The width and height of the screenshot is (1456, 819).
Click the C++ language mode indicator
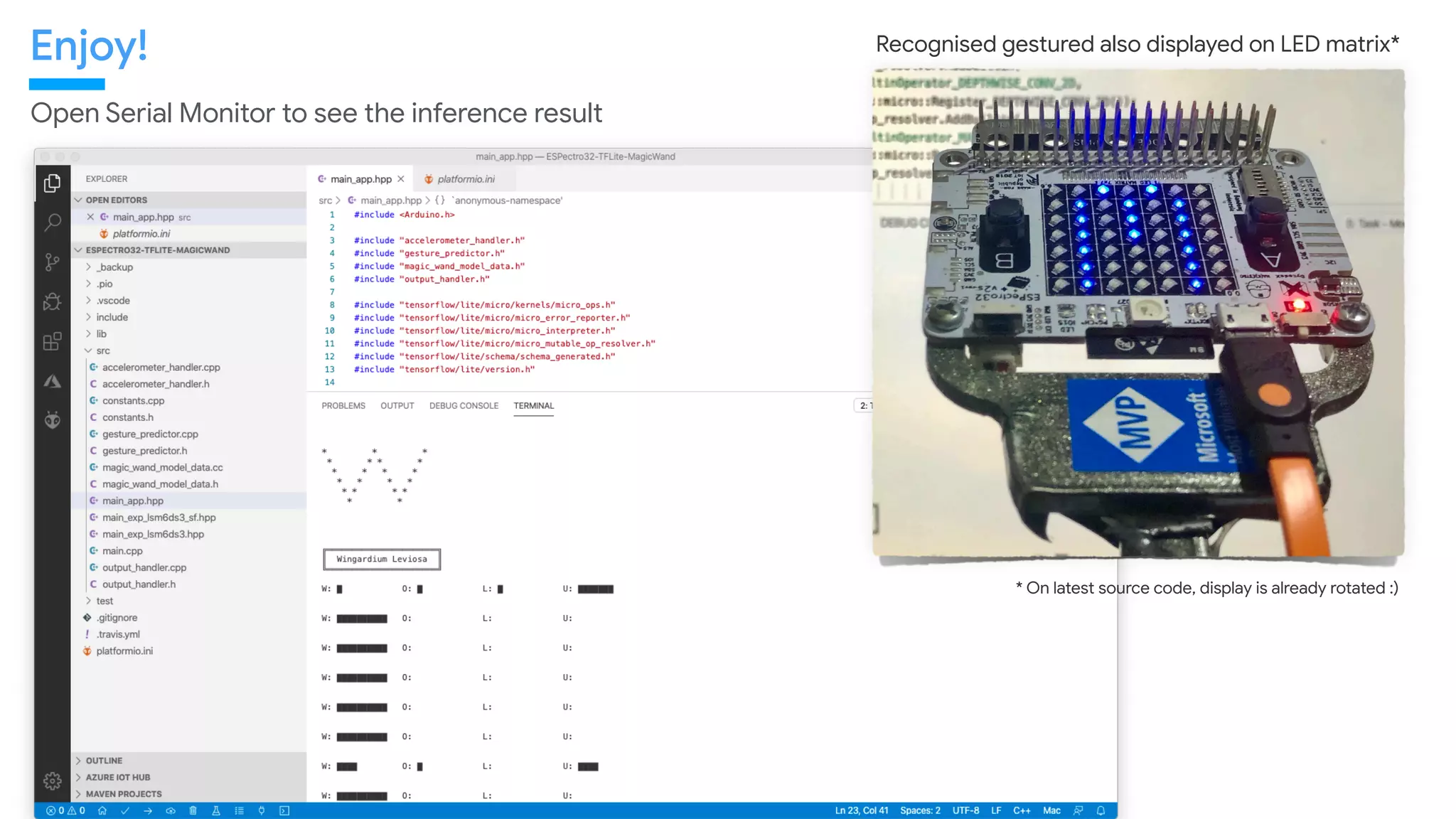click(x=1022, y=810)
